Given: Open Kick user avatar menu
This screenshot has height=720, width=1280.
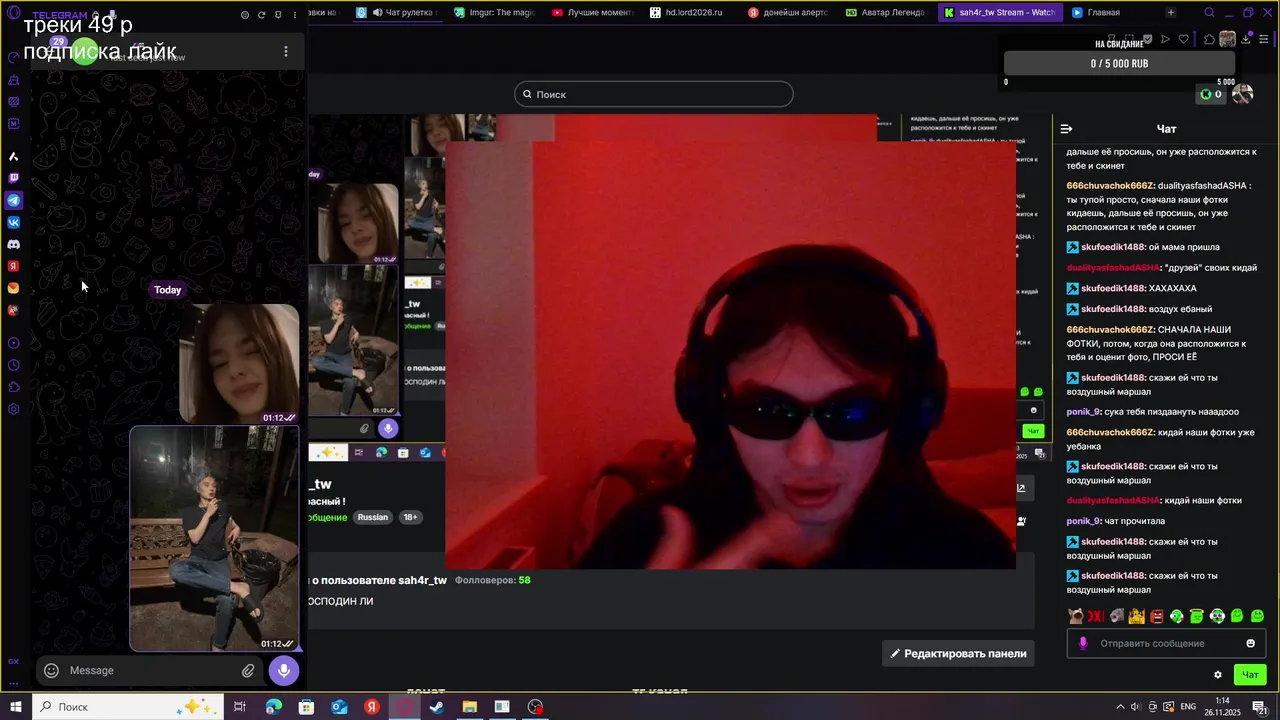Looking at the screenshot, I should tap(1243, 94).
